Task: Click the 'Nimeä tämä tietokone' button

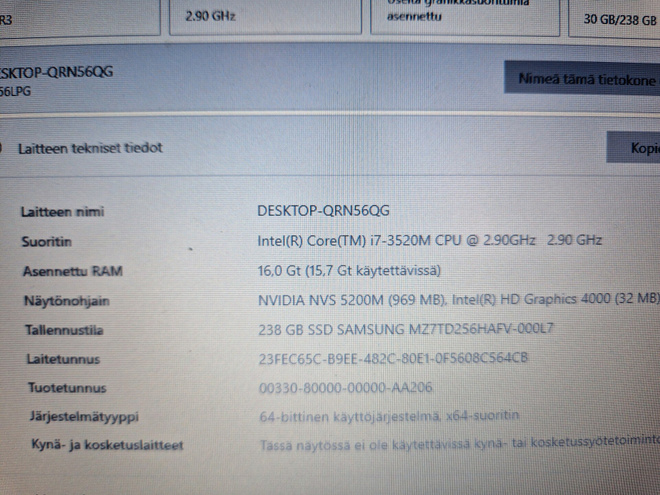Action: [583, 78]
